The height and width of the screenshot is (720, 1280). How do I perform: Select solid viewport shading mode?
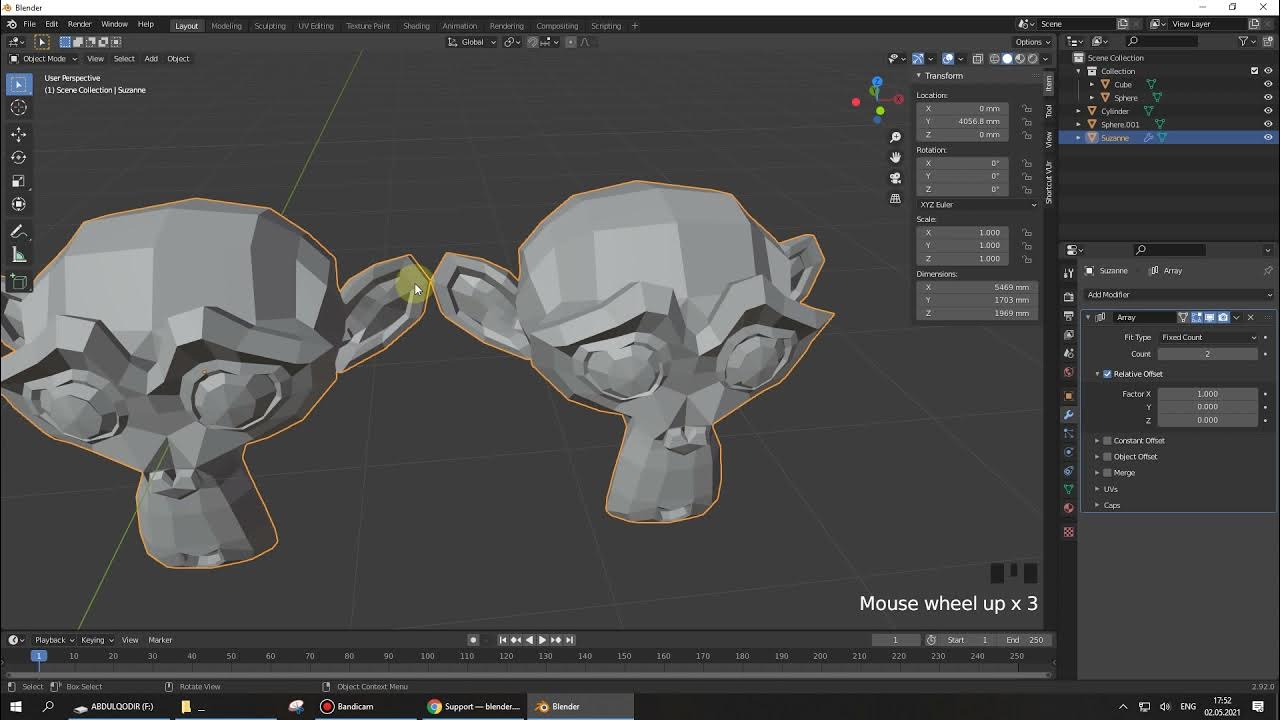point(1007,58)
